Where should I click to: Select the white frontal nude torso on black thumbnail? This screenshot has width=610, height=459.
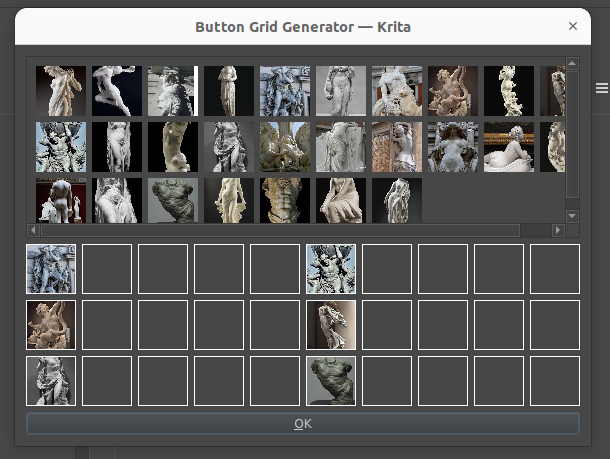[x=117, y=147]
